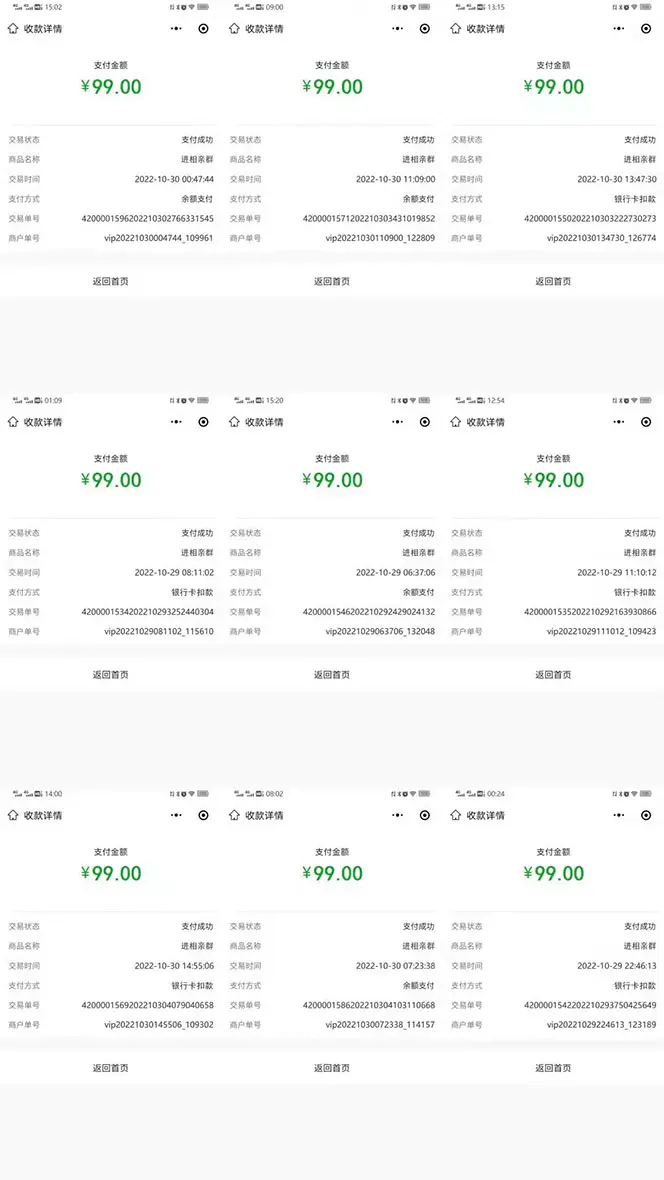664x1180 pixels.
Task: Open the three-dot menu in the 08:02 screen
Action: click(x=398, y=815)
